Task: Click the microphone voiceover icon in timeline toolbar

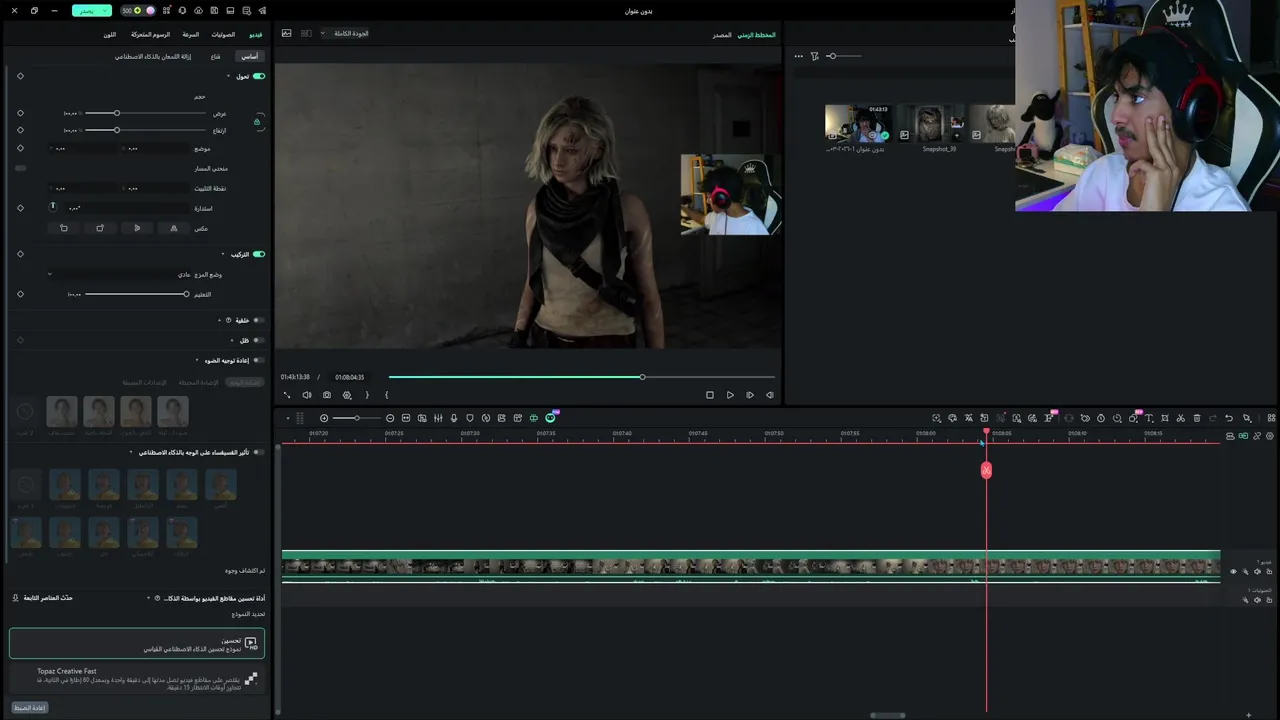Action: (454, 418)
